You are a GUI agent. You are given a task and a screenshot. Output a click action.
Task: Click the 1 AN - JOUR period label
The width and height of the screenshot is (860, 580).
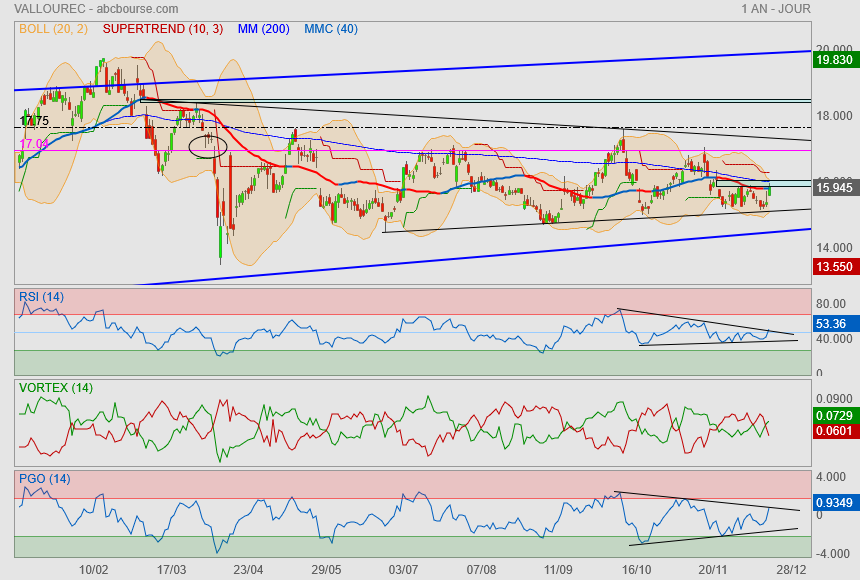[x=776, y=9]
